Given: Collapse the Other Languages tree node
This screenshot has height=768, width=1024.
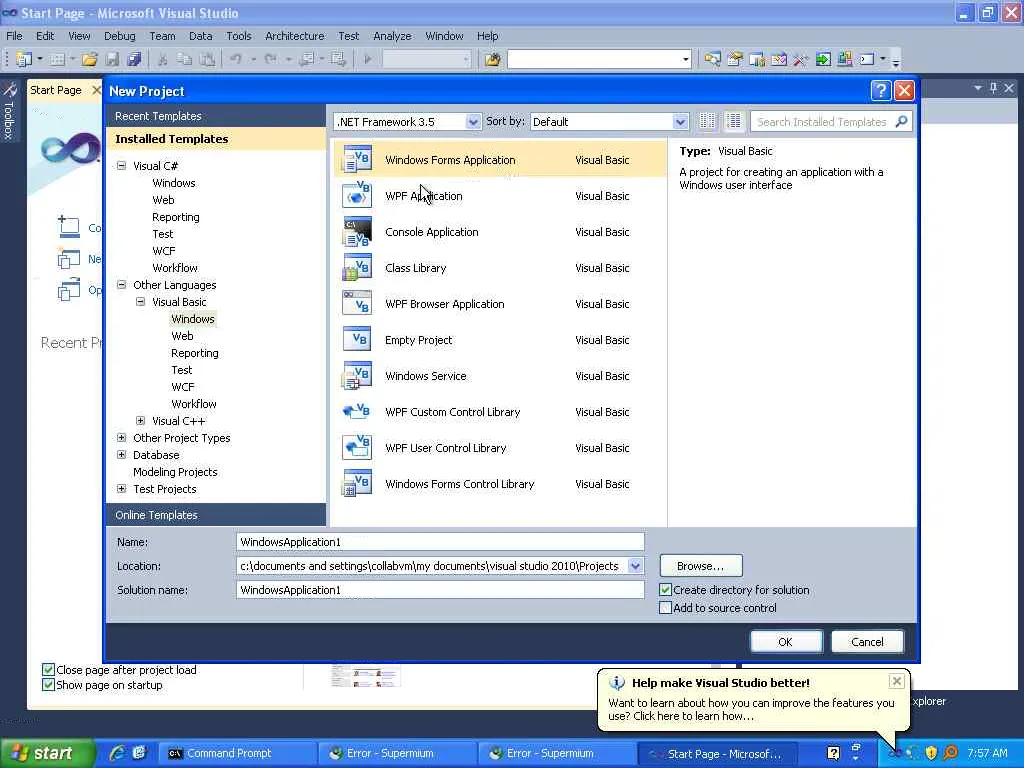Looking at the screenshot, I should coord(121,284).
